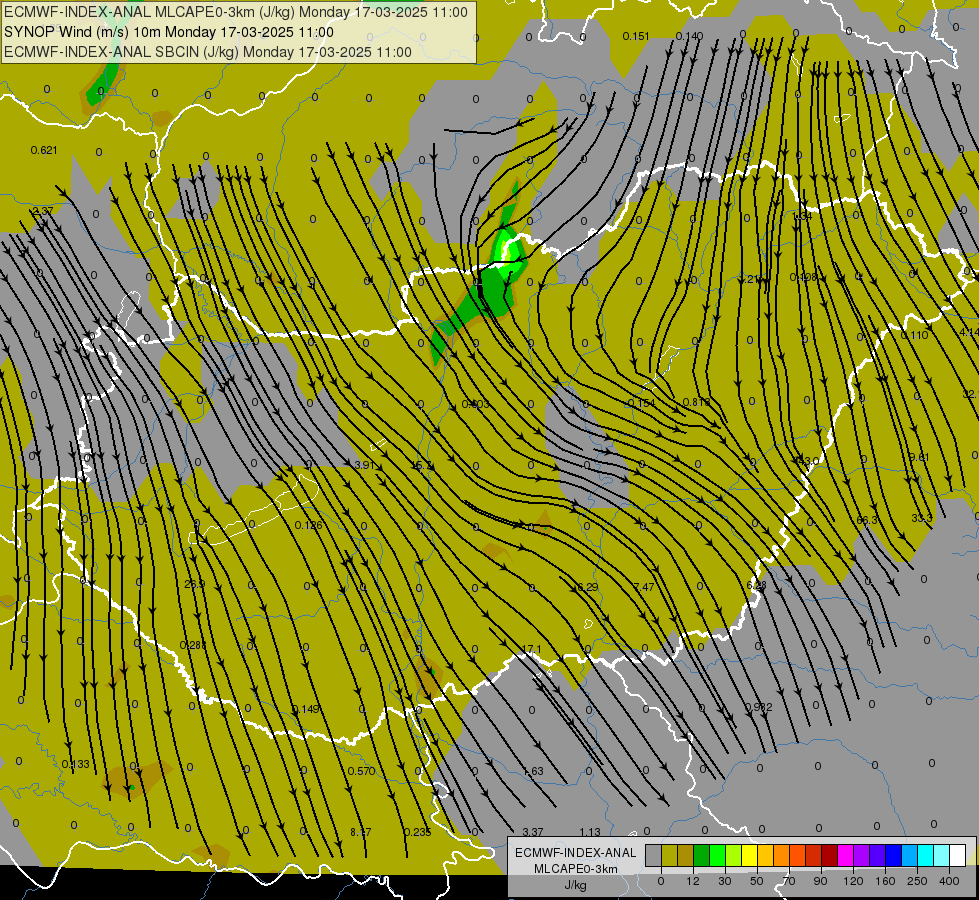The image size is (979, 900).
Task: Select the white legend swatch
Action: click(958, 856)
